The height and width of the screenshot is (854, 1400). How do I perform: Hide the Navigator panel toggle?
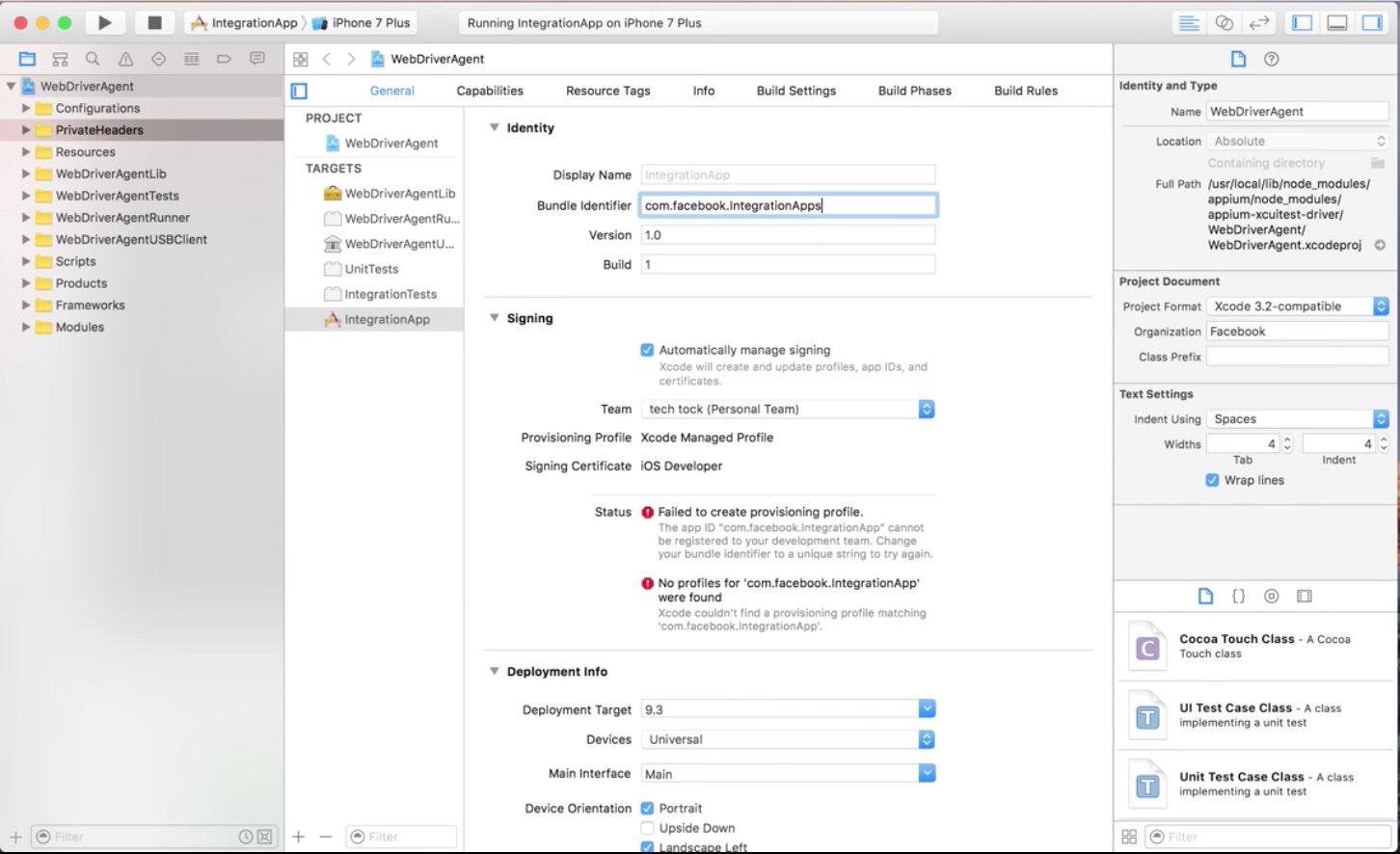[1303, 23]
